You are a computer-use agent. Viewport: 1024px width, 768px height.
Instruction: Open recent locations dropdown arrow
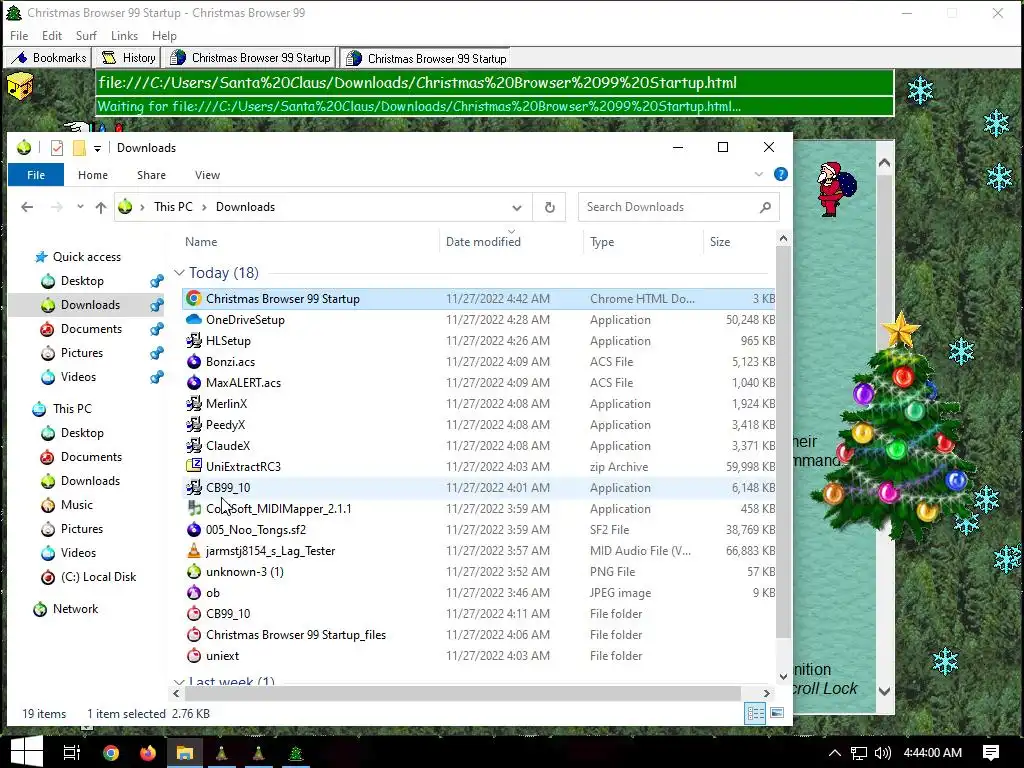(x=80, y=207)
